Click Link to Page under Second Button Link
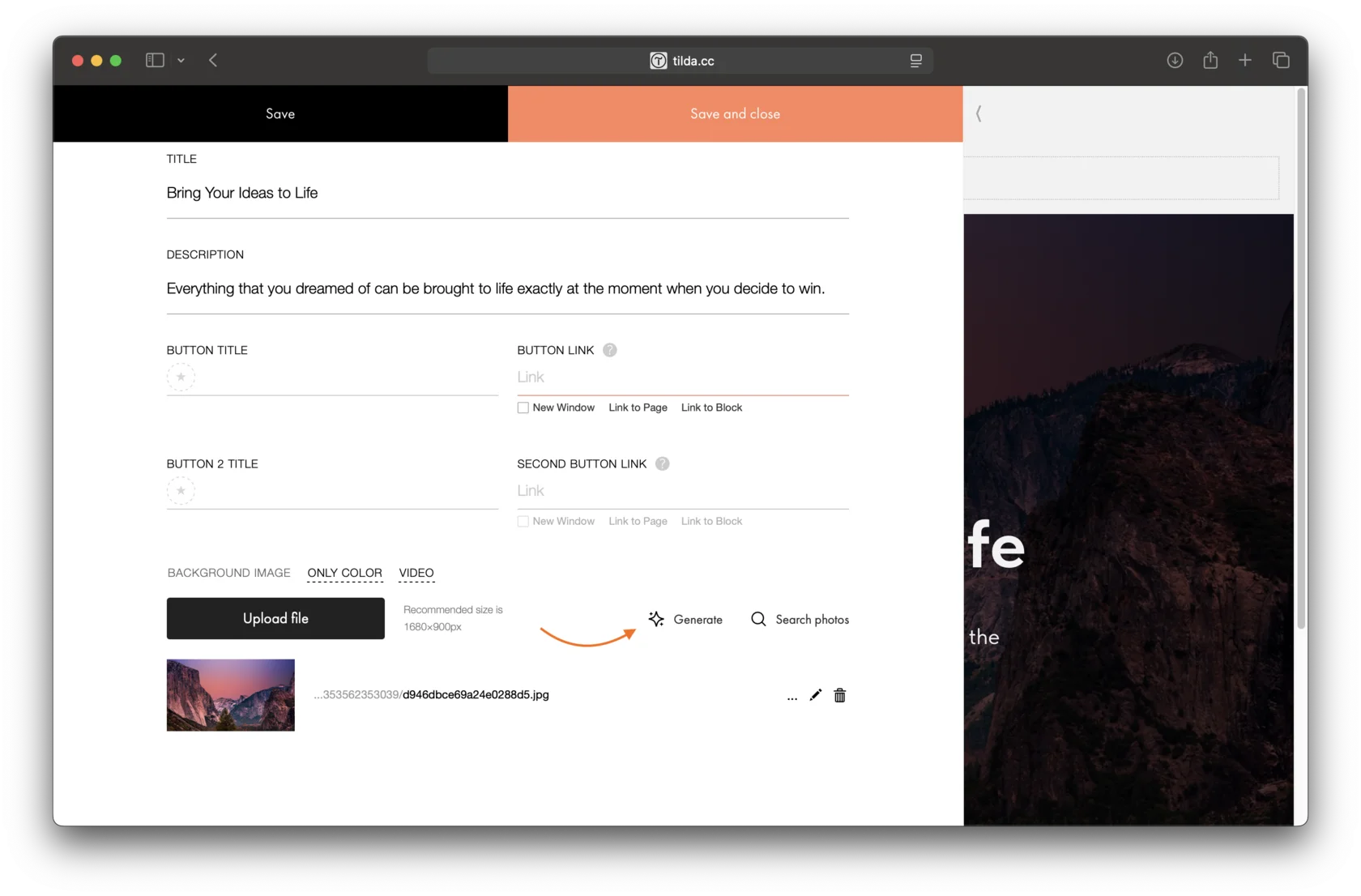 click(638, 521)
